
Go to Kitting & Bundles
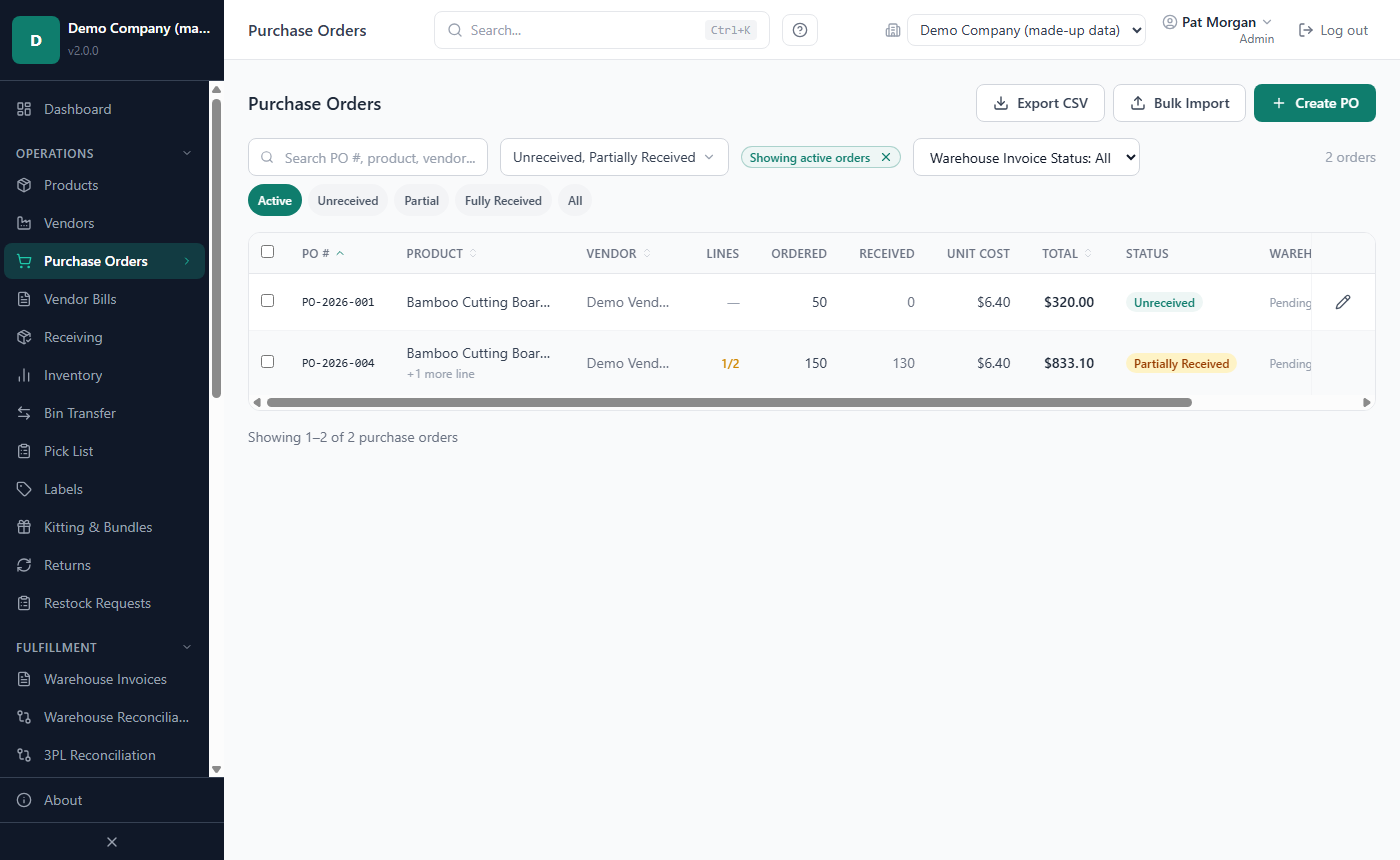tap(104, 527)
